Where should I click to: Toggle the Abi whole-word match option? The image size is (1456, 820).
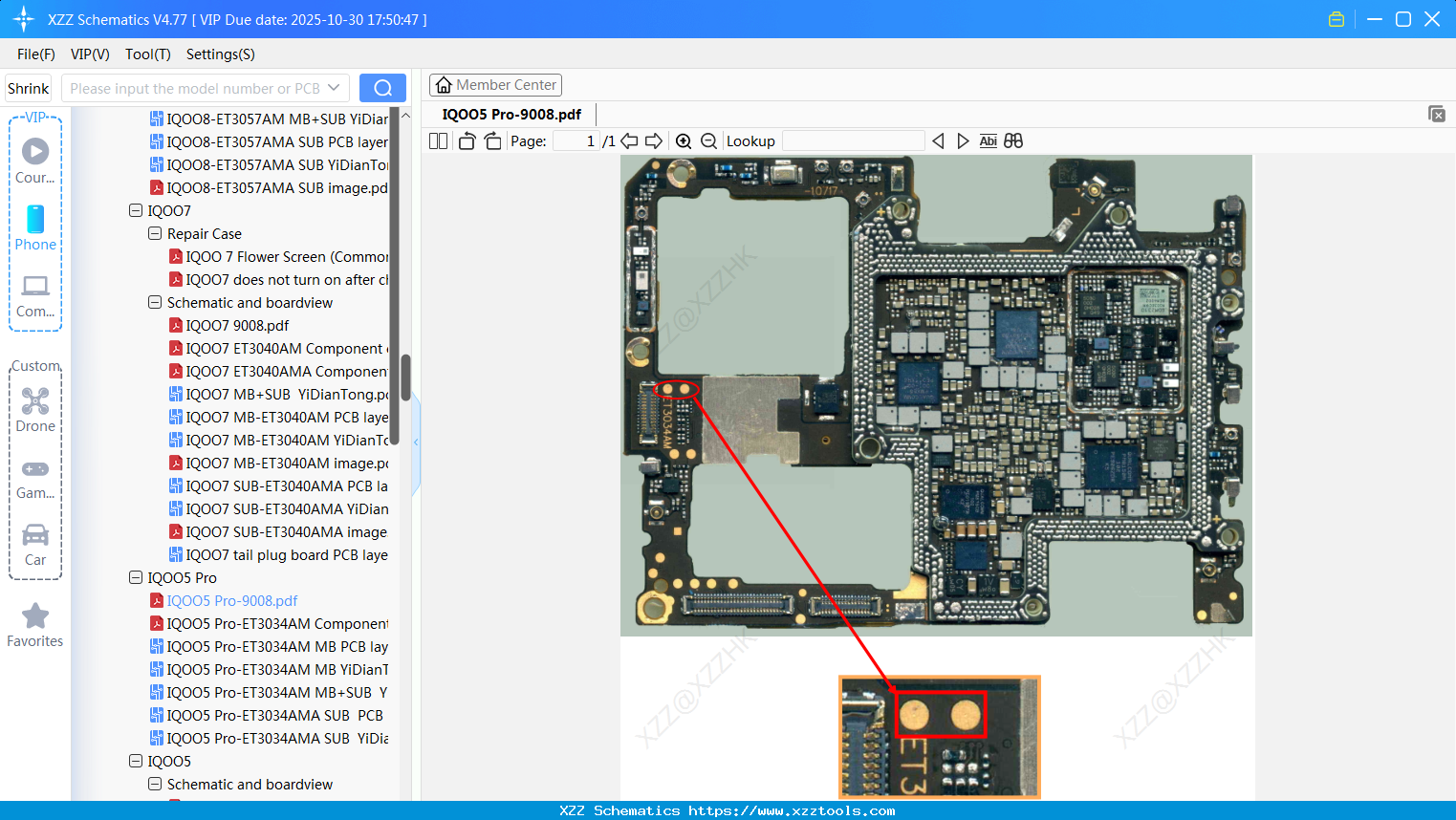989,141
